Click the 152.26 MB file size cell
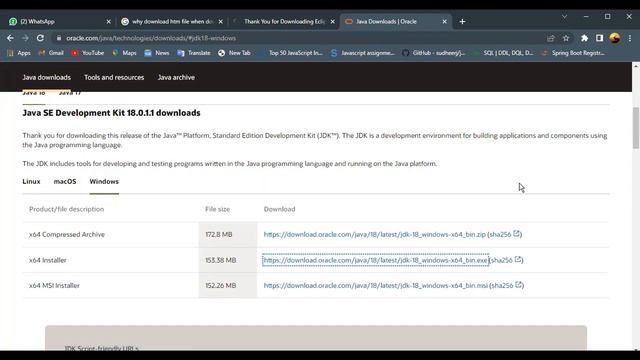 [x=228, y=285]
